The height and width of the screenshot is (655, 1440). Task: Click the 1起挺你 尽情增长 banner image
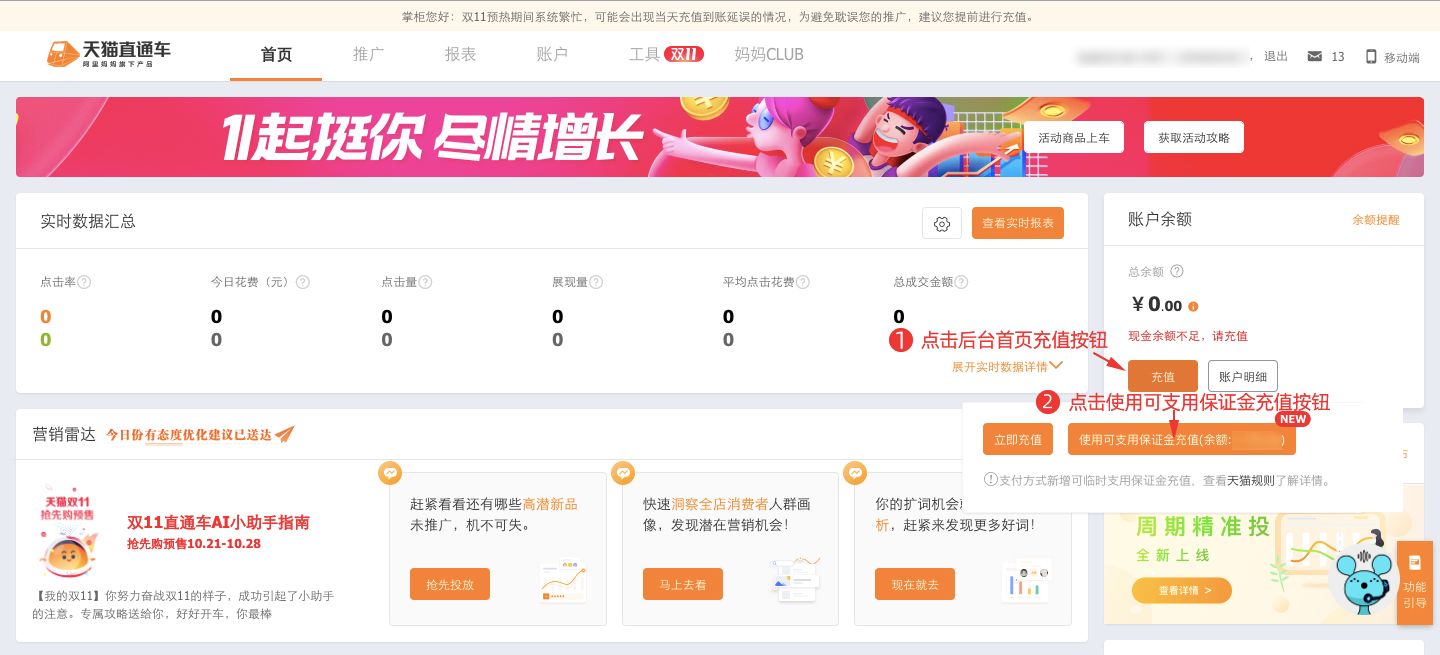coord(720,137)
